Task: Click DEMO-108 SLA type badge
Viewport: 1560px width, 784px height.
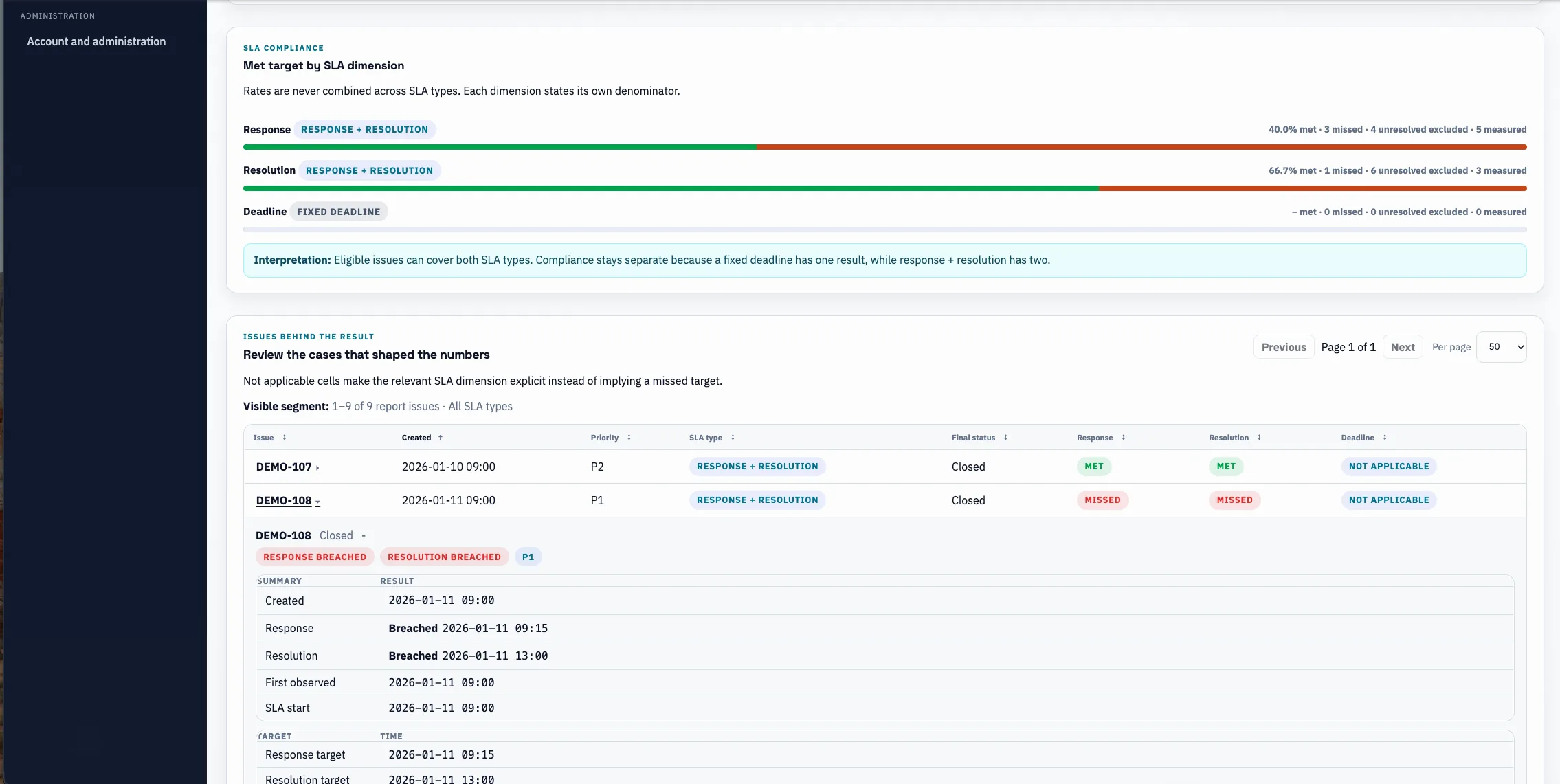Action: pyautogui.click(x=757, y=500)
